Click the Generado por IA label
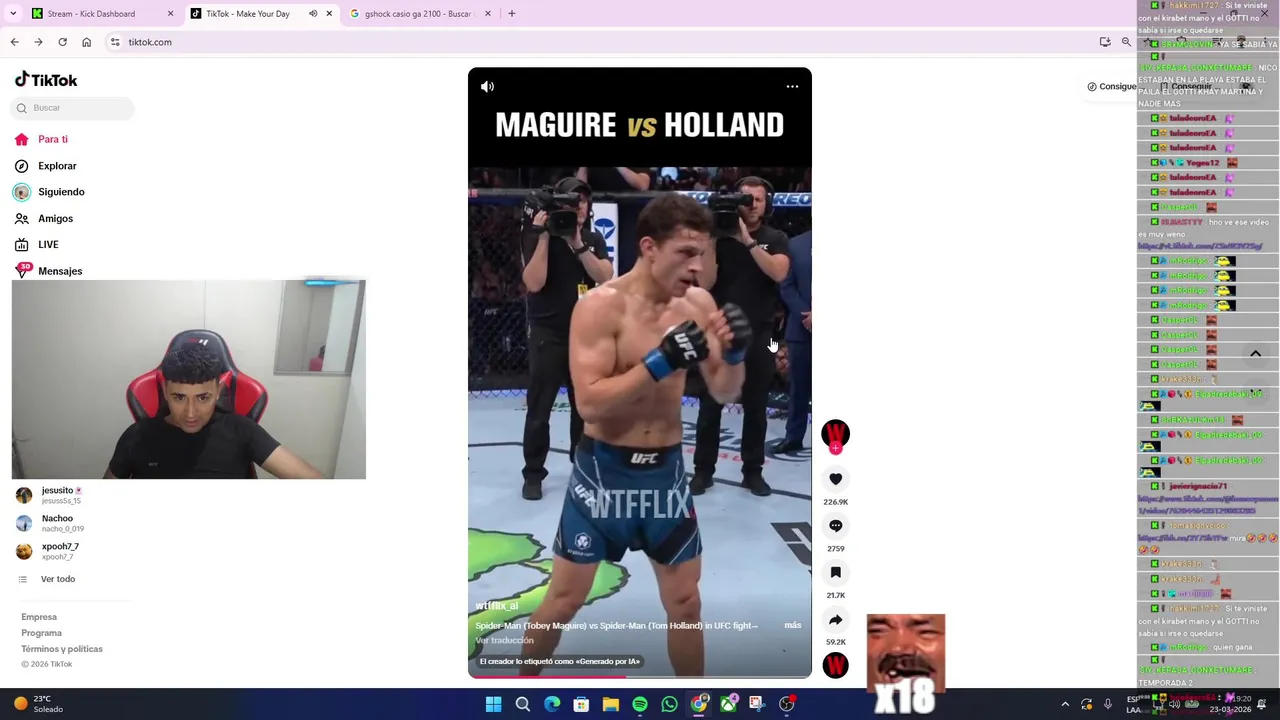The image size is (1280, 720). click(559, 662)
